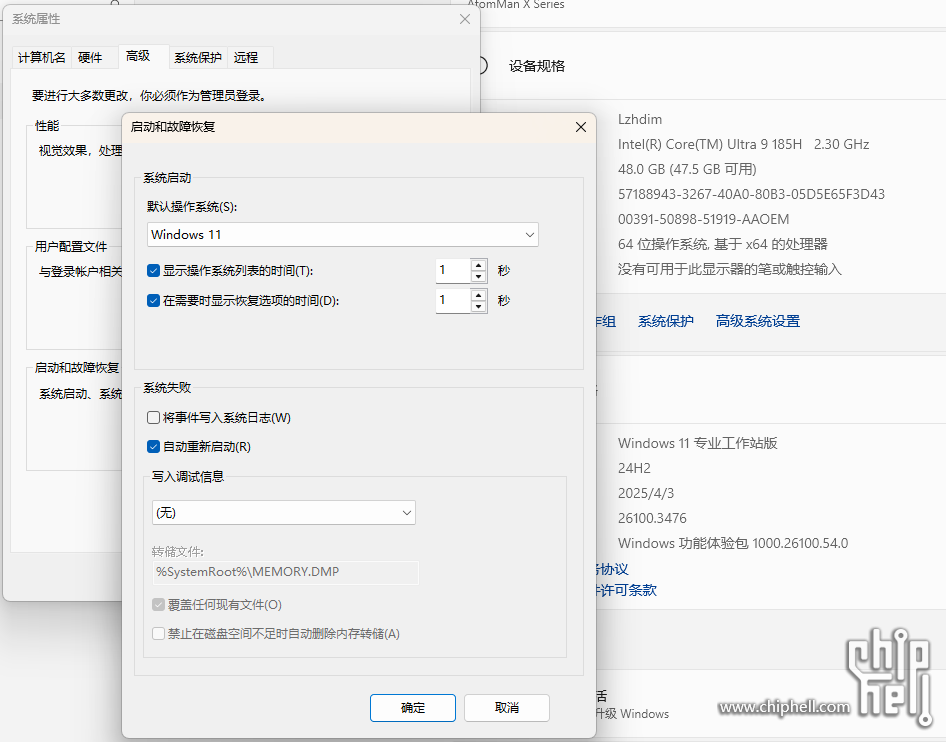Open 高级系统设置 link in Settings

pos(758,321)
